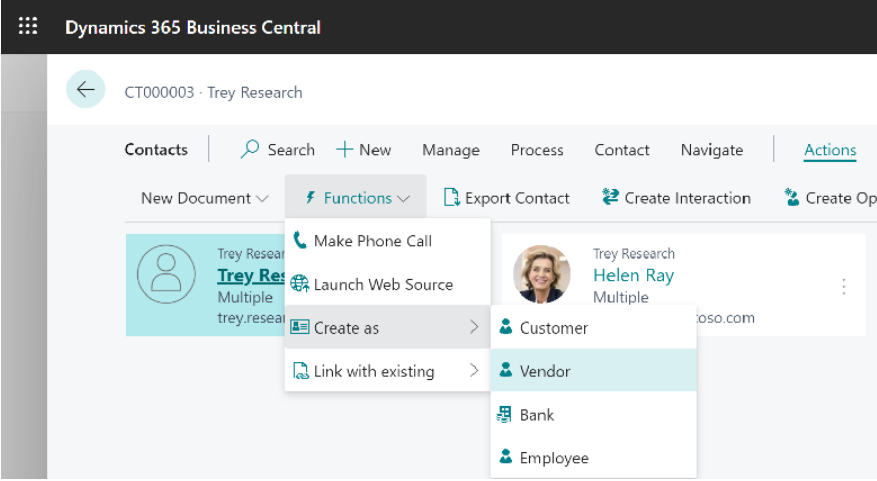Viewport: 877px width, 481px height.
Task: Click the Create Opportunity icon
Action: pos(791,197)
